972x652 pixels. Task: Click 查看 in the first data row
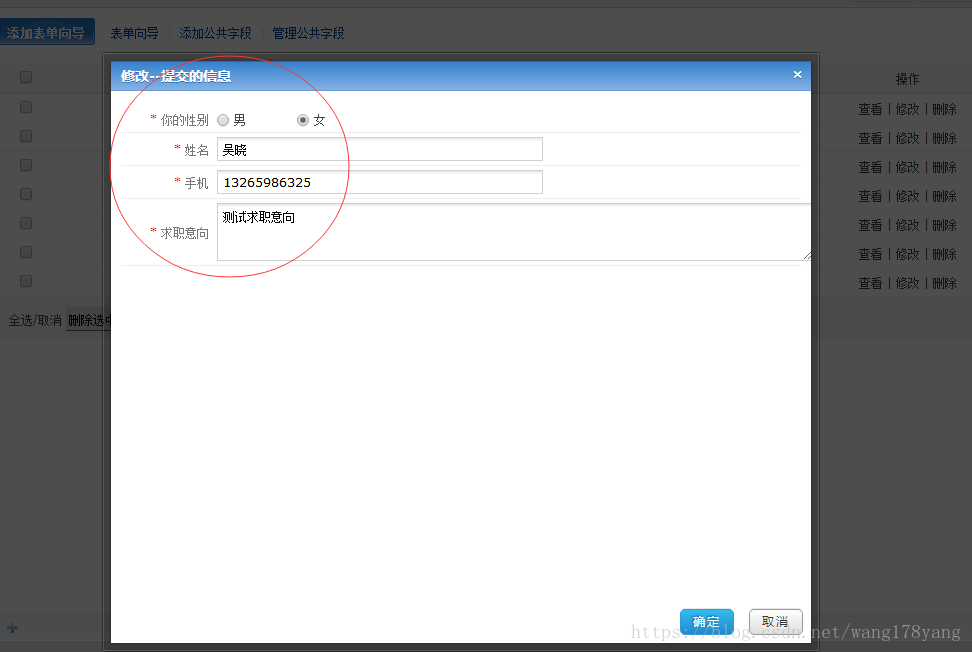coord(870,109)
